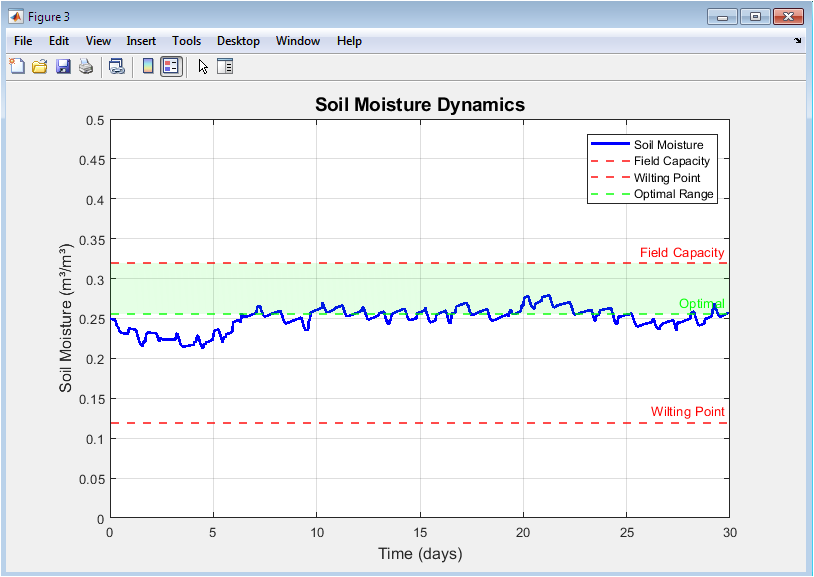Open the File menu

pos(23,41)
